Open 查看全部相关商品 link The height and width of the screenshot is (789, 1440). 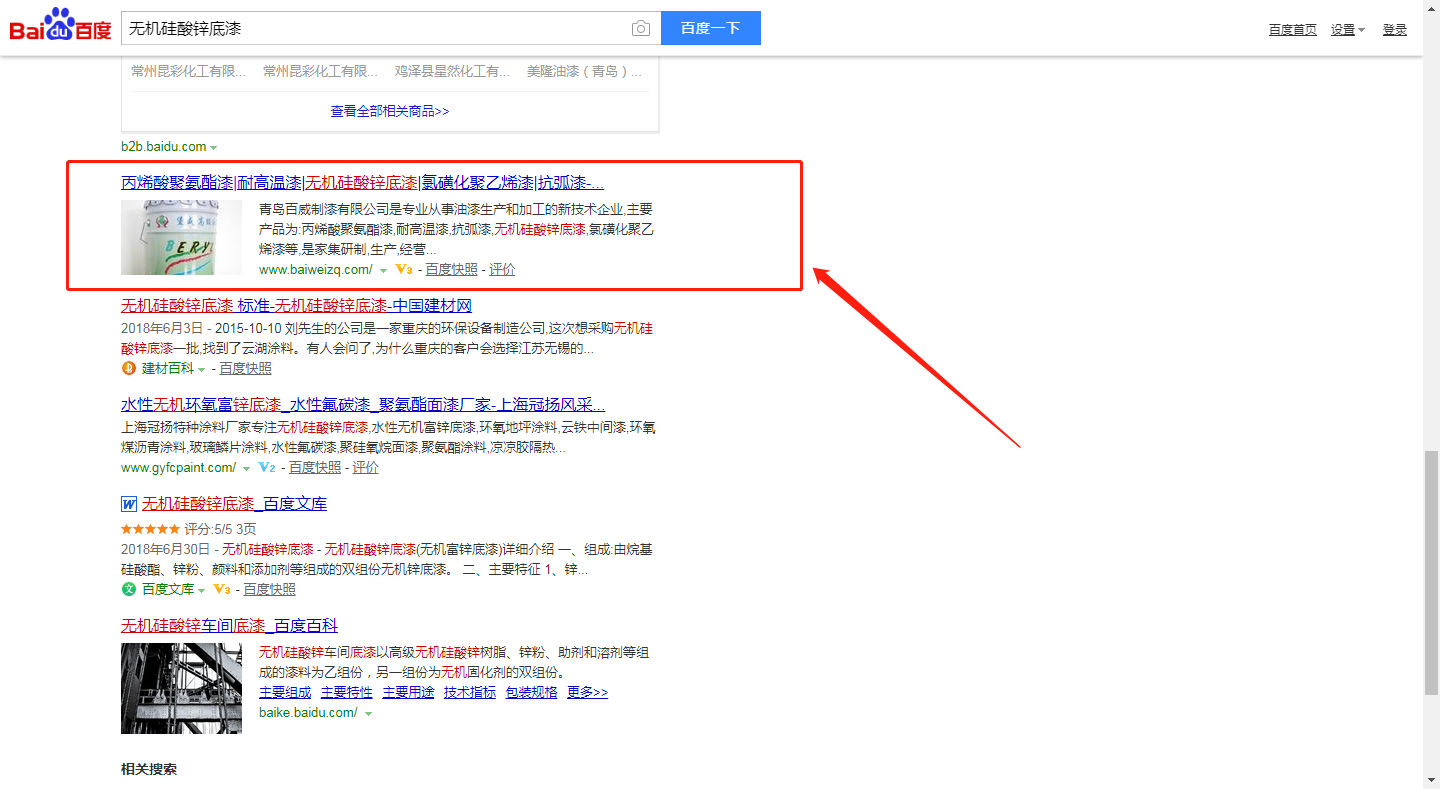390,111
